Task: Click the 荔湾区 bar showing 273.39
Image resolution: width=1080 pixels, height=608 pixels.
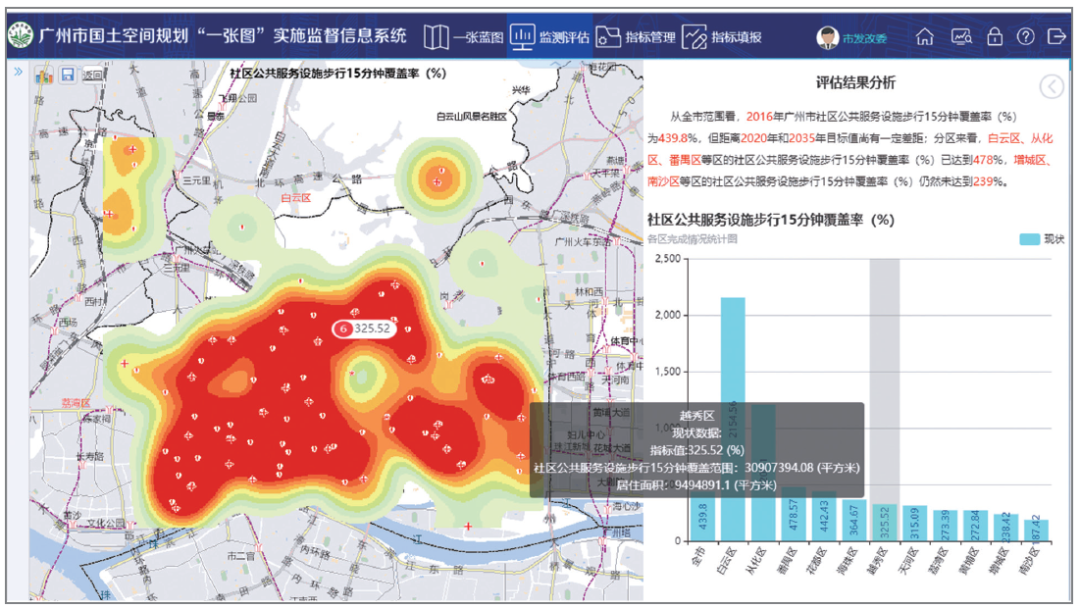Action: [x=945, y=525]
